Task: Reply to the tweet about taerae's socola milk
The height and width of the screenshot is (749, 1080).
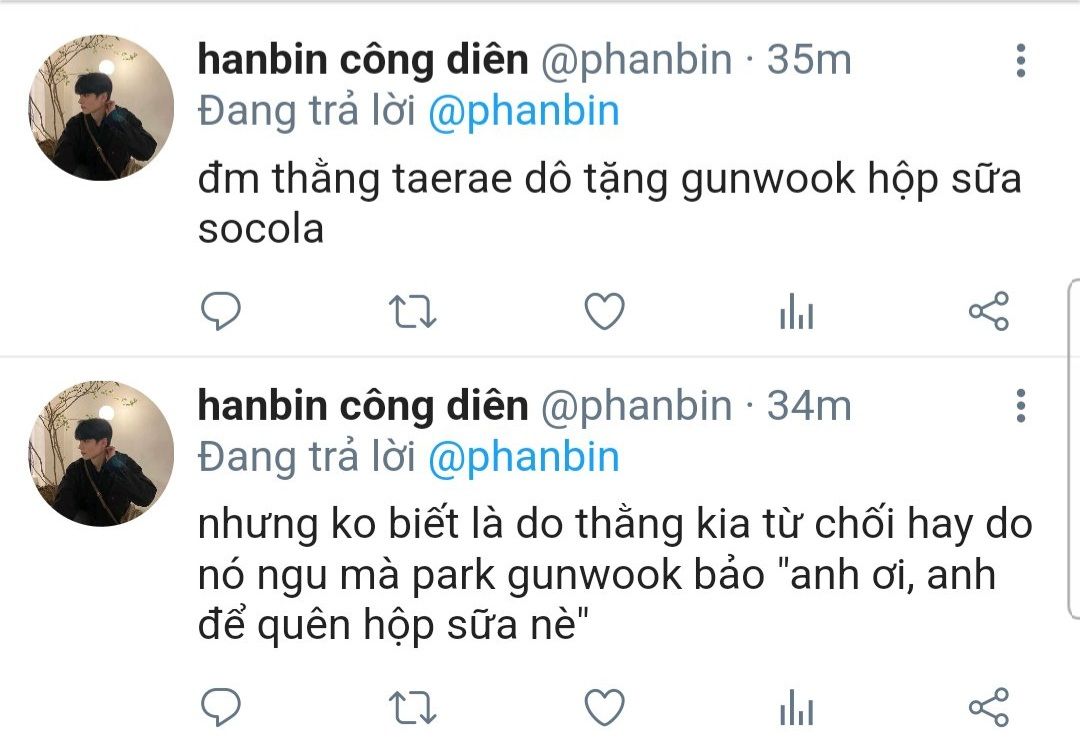Action: (220, 311)
